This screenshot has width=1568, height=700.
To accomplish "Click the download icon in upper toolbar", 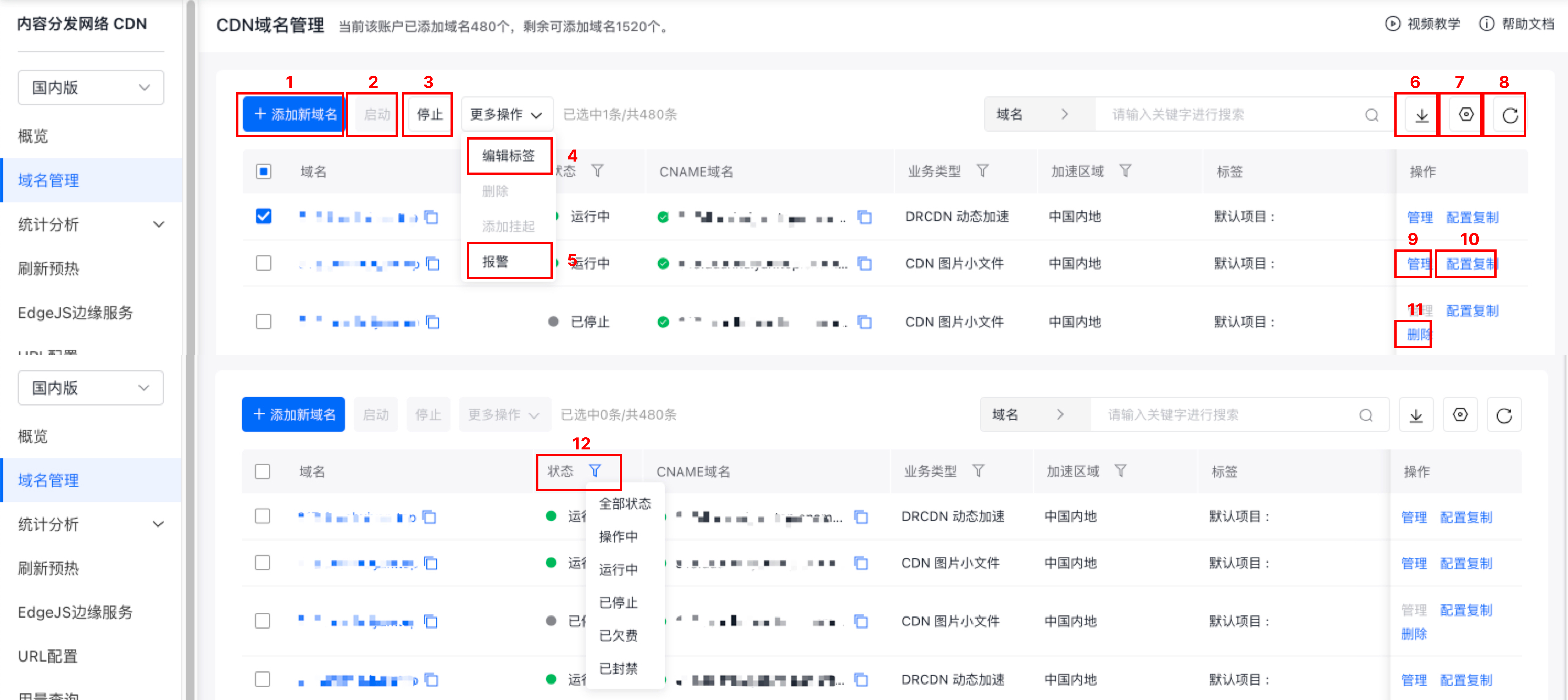I will 1421,115.
